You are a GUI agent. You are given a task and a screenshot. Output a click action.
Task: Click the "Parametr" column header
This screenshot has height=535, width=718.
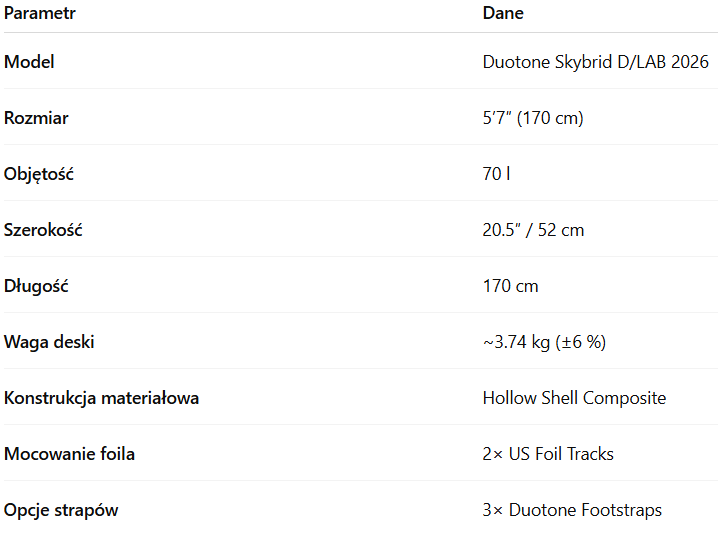tap(40, 13)
